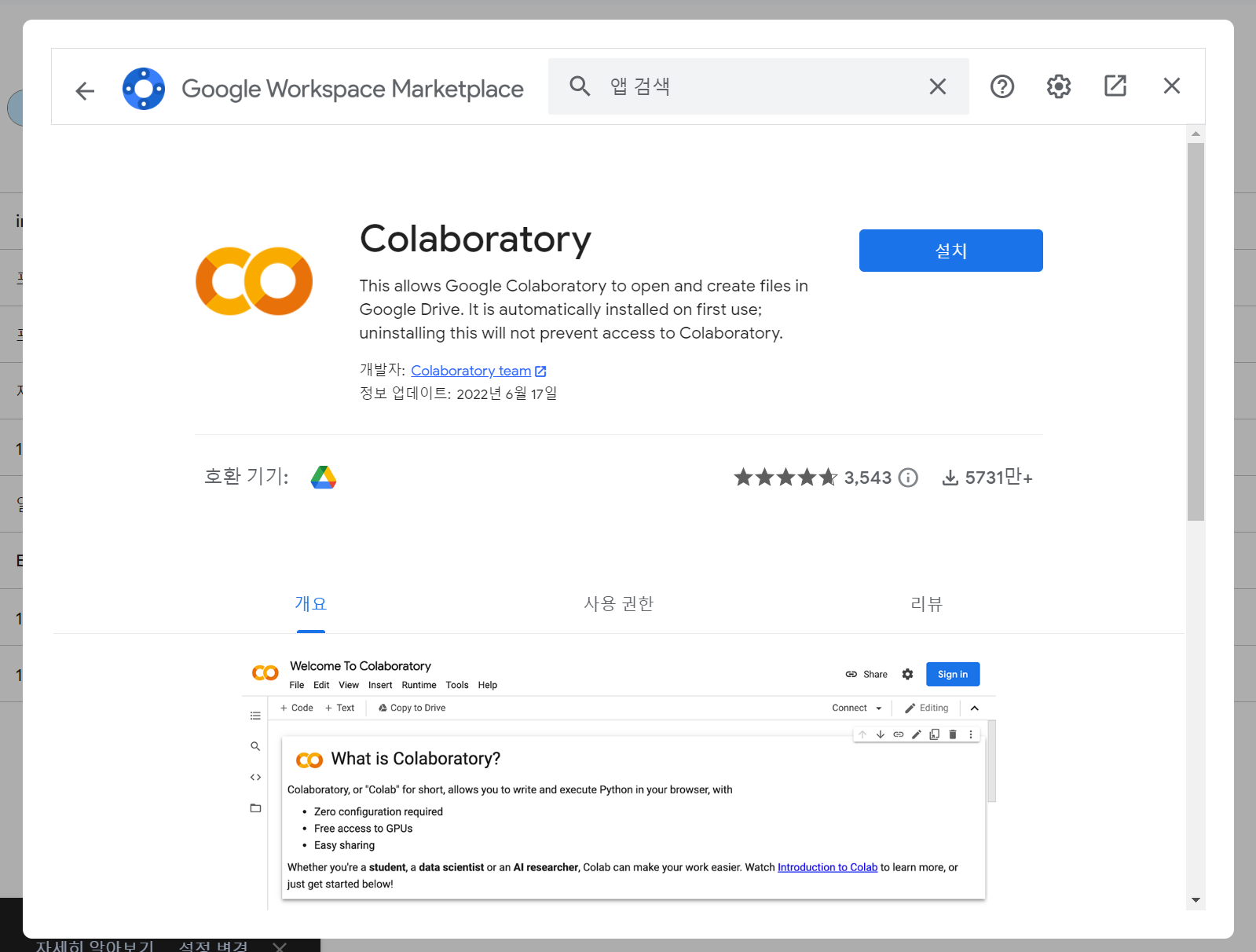This screenshot has width=1256, height=952.
Task: Click the vertical scrollbar thumb
Action: (1196, 331)
